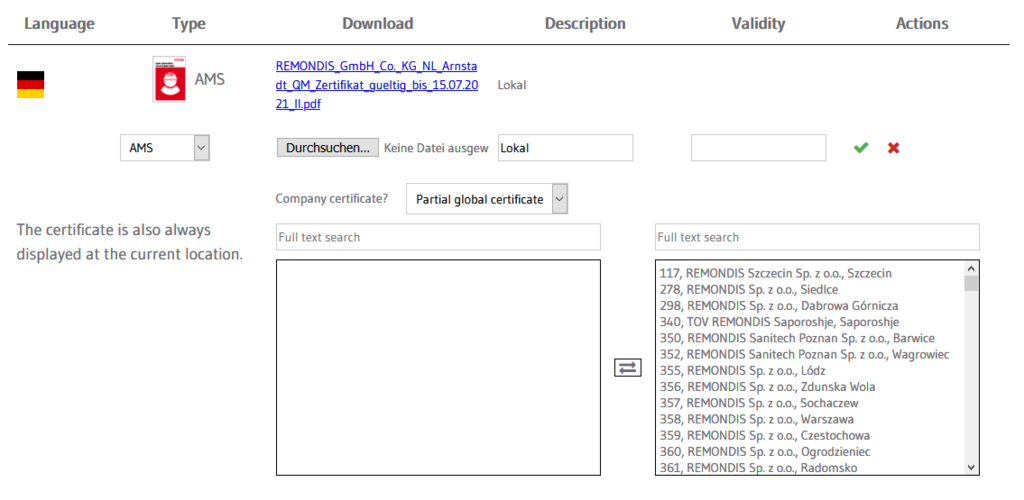This screenshot has width=1024, height=500.
Task: Click the empty left selection list box
Action: [x=438, y=367]
